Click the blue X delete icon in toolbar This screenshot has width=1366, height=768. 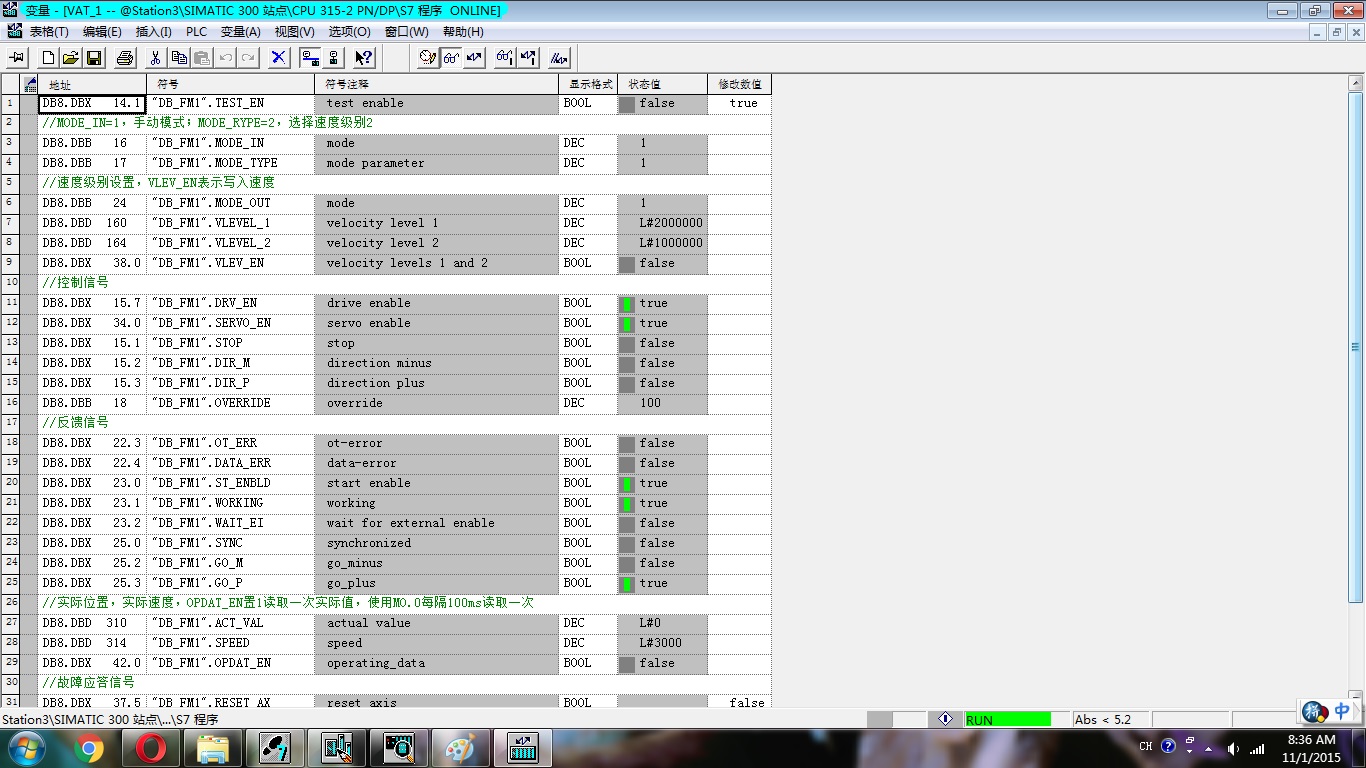pos(279,58)
